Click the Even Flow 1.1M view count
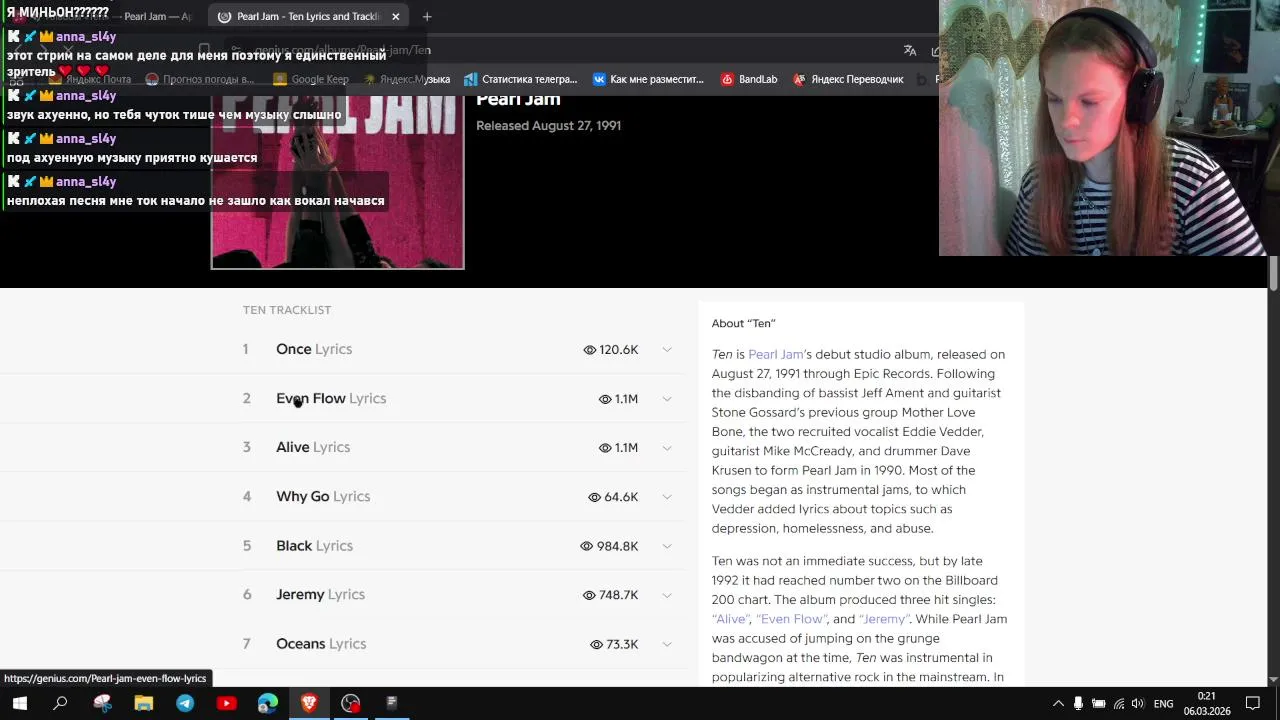The height and width of the screenshot is (720, 1280). (618, 399)
